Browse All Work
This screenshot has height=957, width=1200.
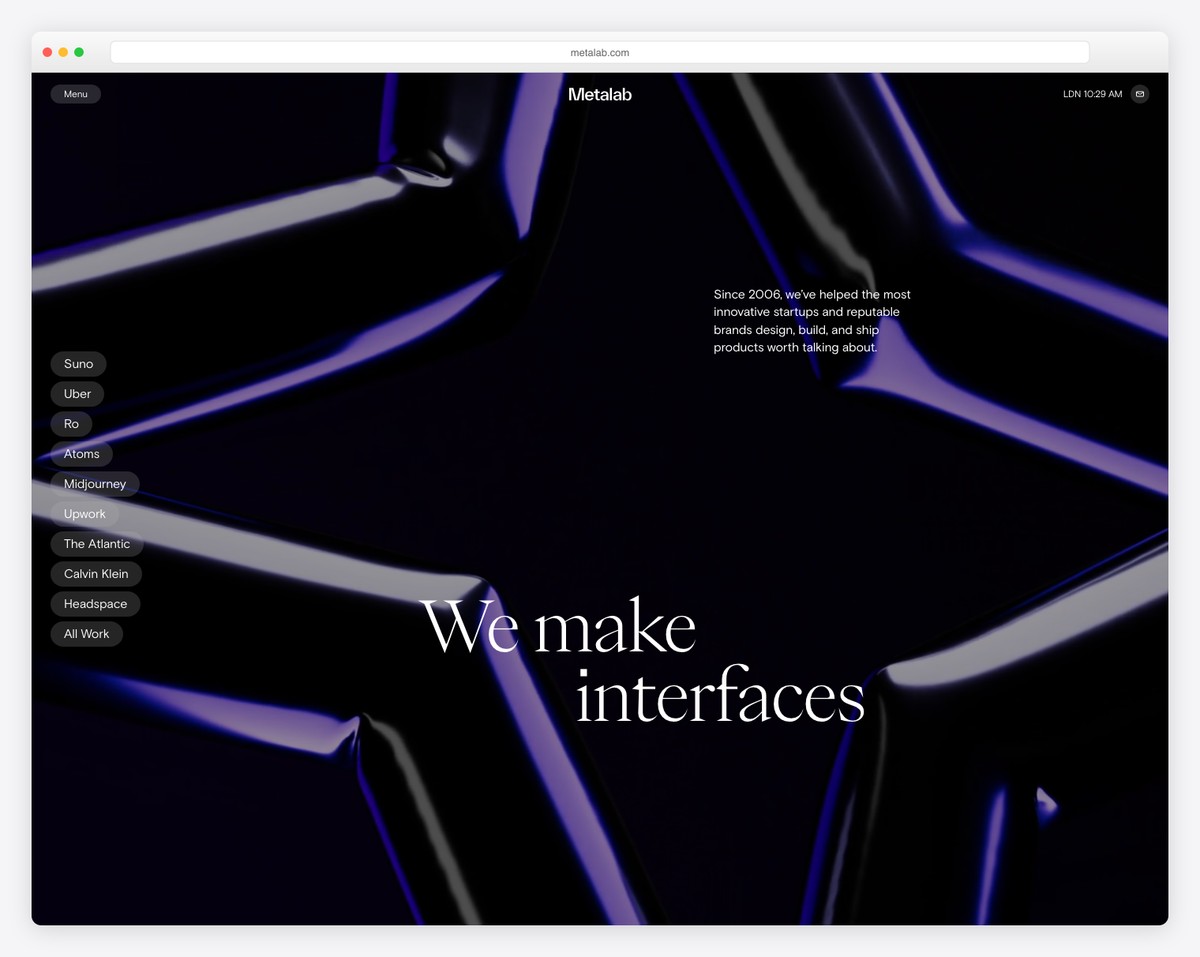87,633
